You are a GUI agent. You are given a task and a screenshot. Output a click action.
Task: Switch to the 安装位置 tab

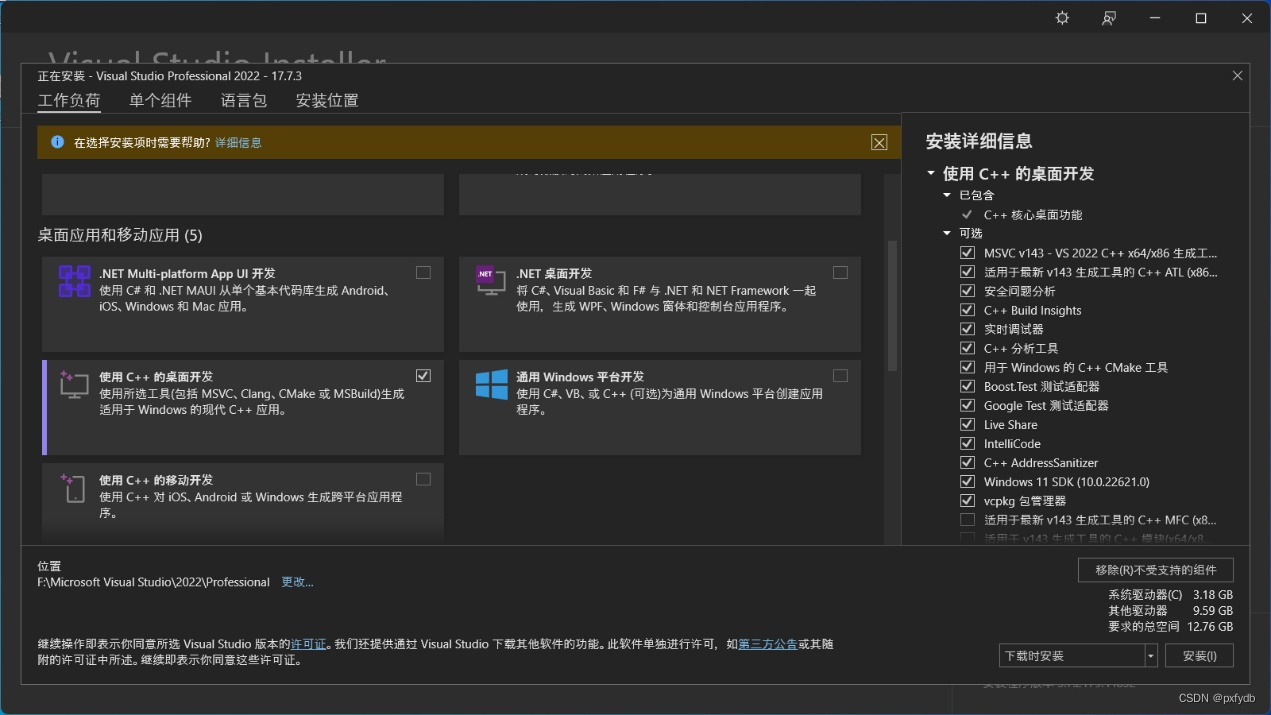(x=327, y=100)
